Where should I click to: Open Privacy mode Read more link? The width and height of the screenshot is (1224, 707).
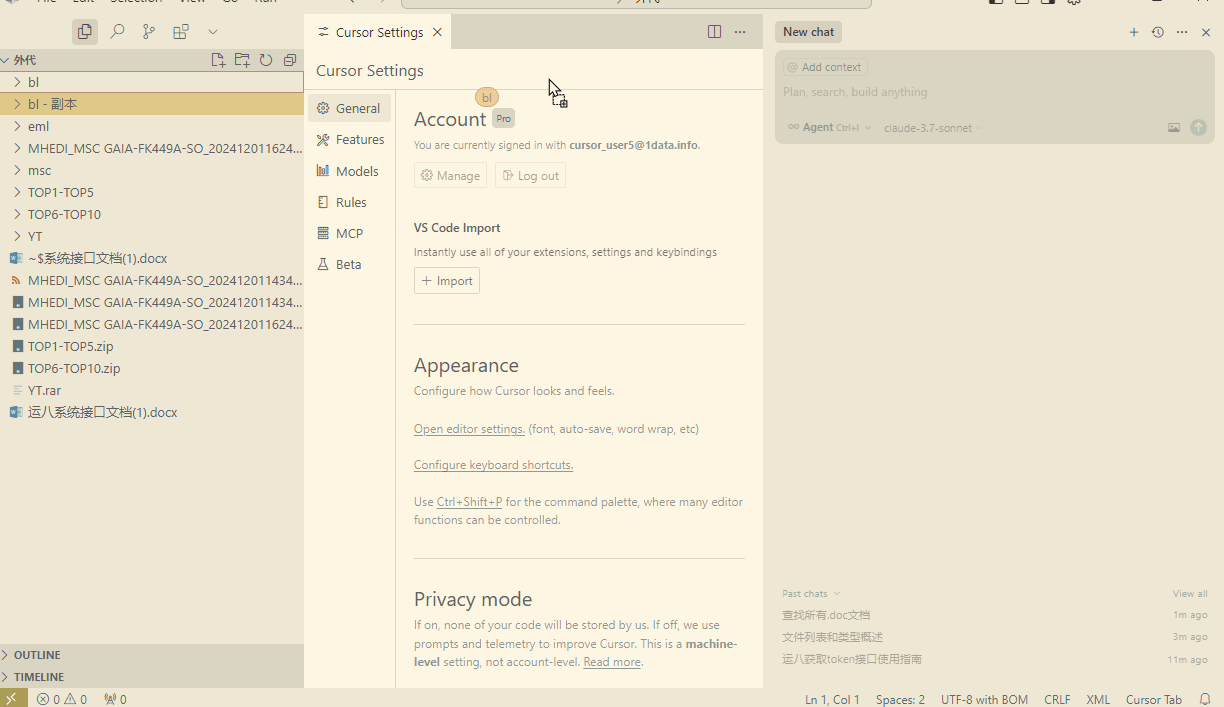pyautogui.click(x=612, y=662)
